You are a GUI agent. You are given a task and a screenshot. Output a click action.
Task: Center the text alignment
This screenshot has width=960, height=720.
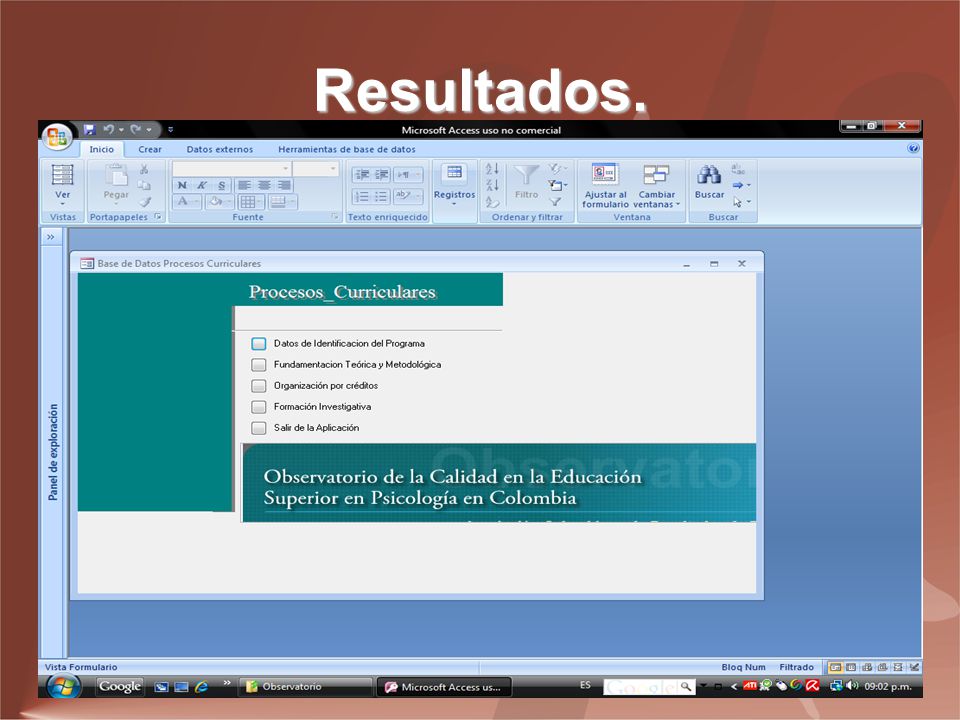[264, 186]
